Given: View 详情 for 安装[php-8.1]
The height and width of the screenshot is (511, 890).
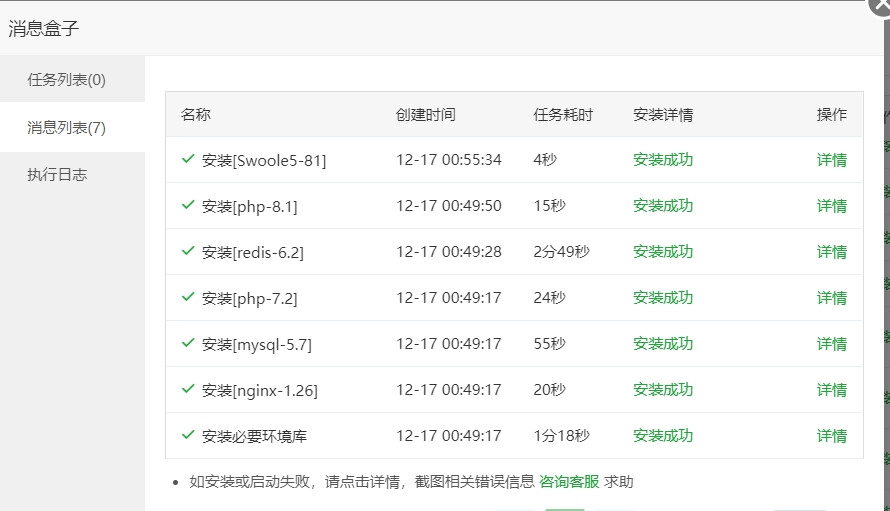Looking at the screenshot, I should pyautogui.click(x=832, y=206).
